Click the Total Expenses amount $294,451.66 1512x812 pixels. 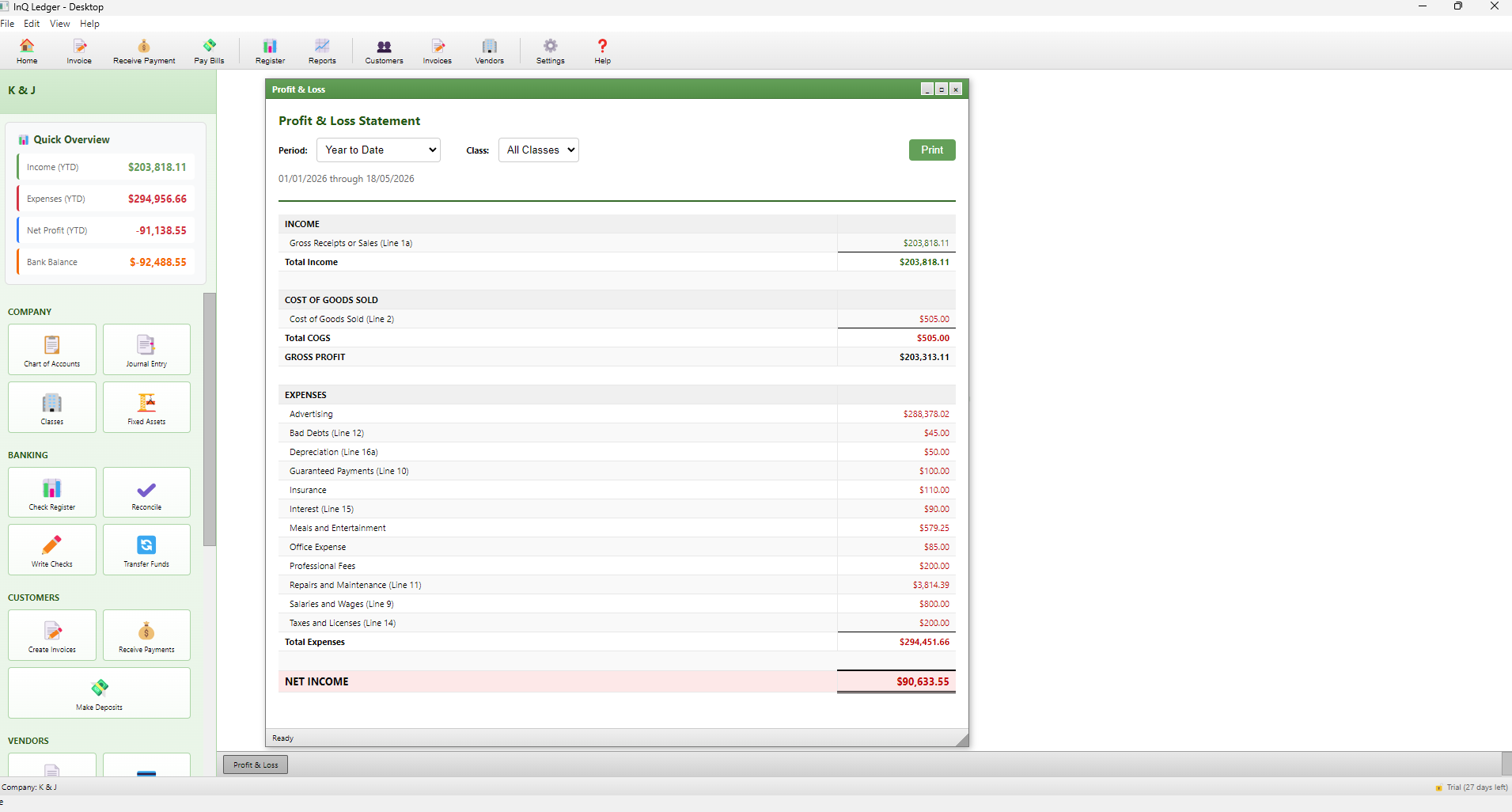pyautogui.click(x=924, y=642)
